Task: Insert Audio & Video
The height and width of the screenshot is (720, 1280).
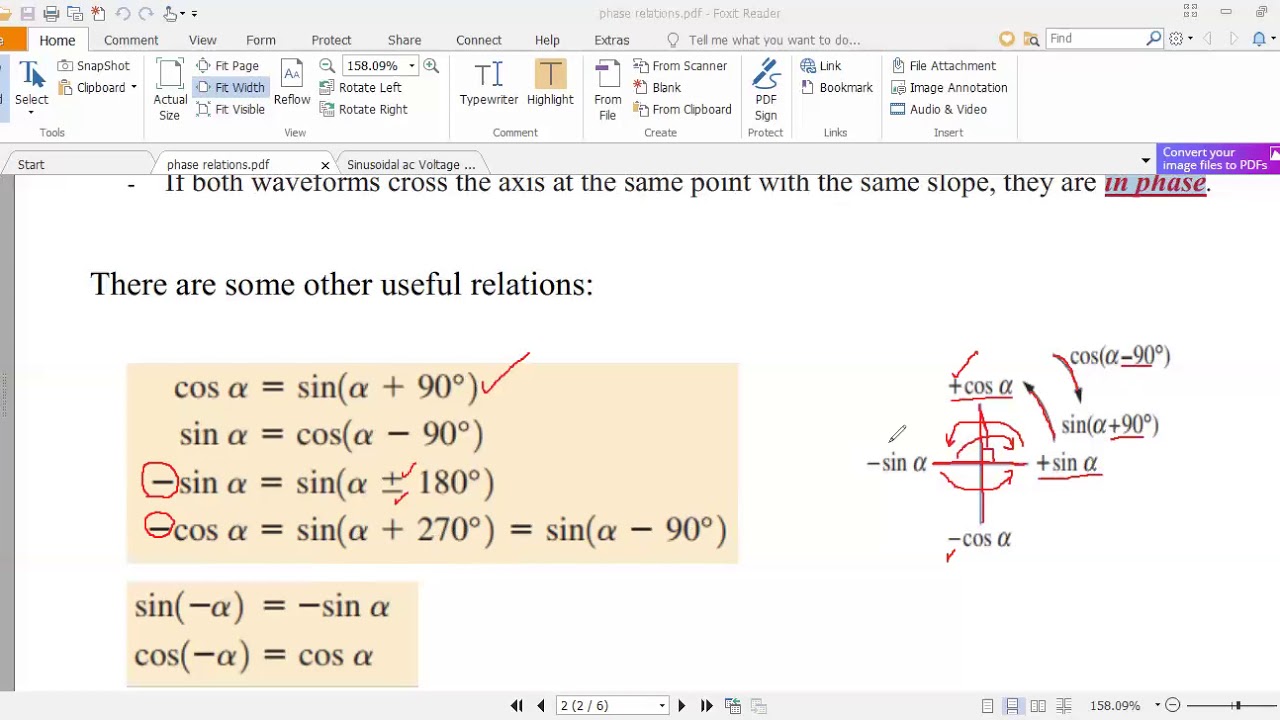Action: point(938,110)
